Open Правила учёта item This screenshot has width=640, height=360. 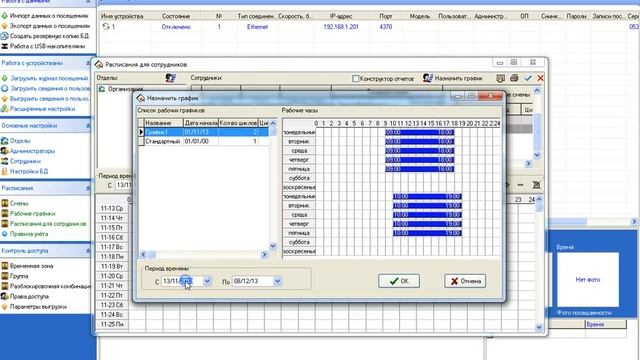[29, 234]
